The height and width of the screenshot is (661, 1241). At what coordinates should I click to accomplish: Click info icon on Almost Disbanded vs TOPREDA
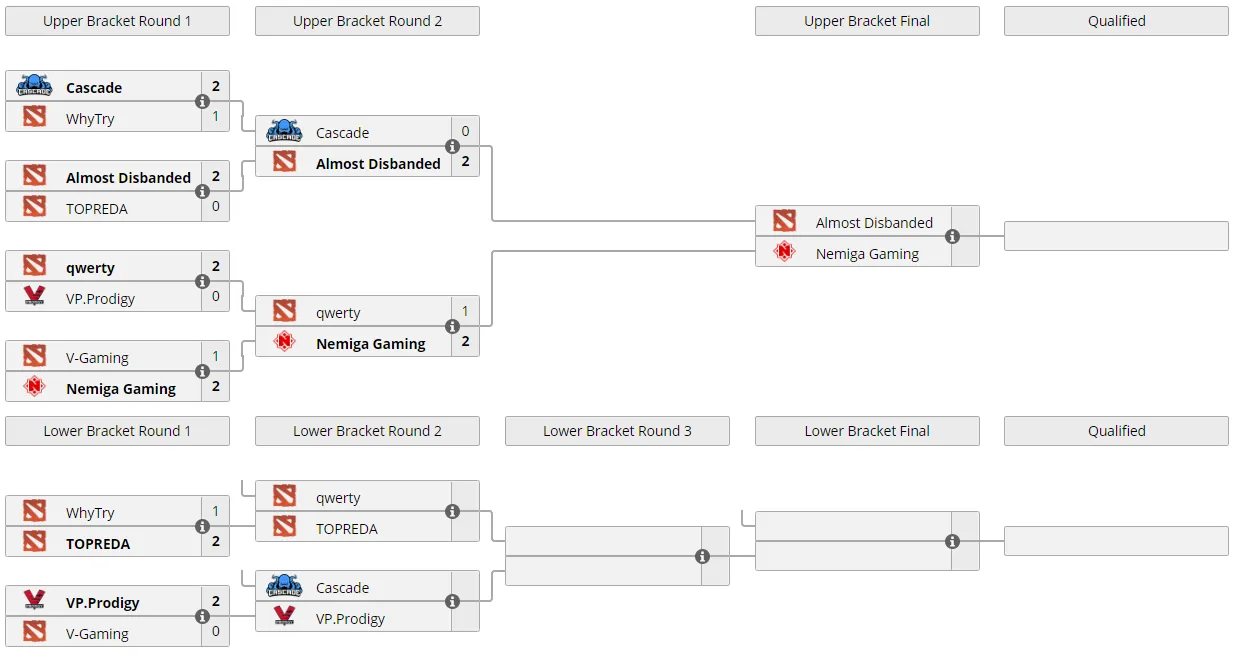click(x=202, y=192)
